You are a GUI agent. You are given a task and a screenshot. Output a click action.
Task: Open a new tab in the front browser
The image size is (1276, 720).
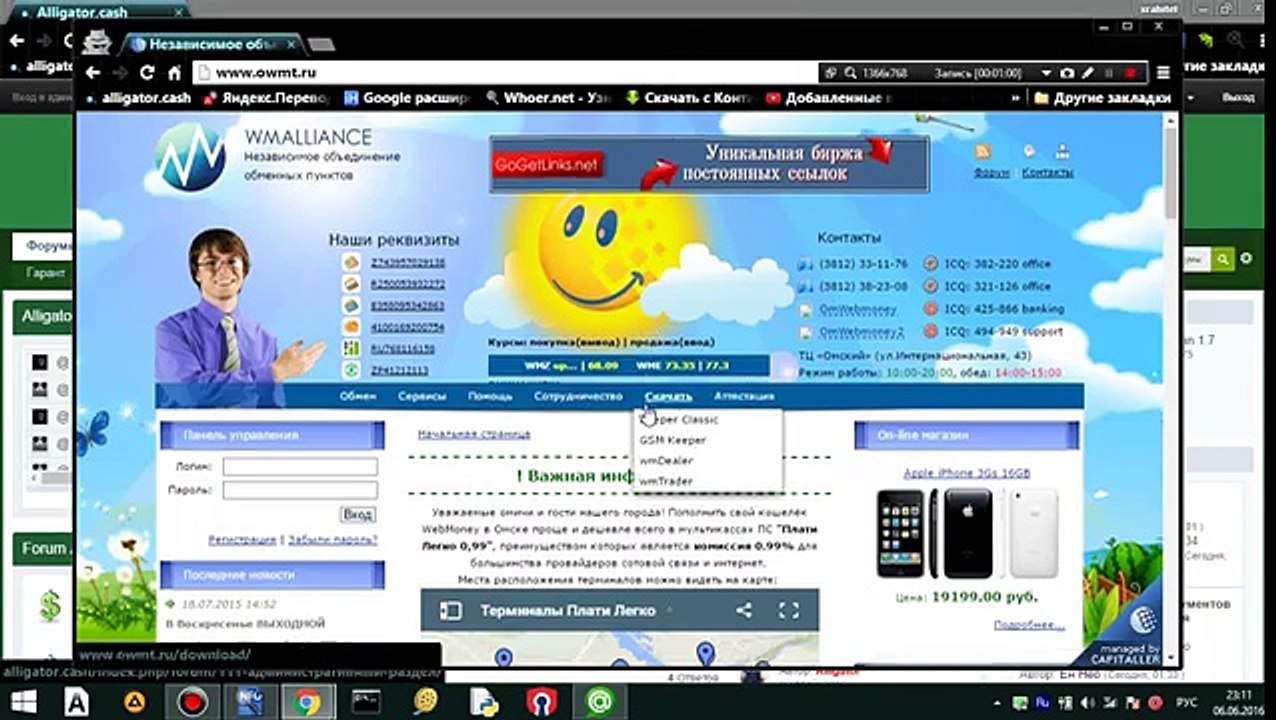[320, 45]
